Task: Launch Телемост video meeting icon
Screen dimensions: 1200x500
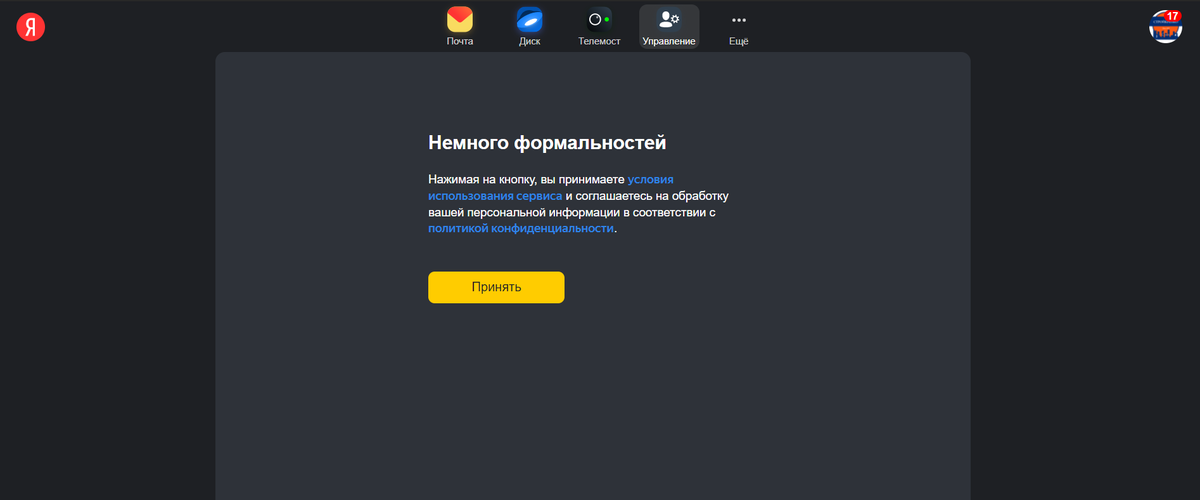Action: (x=599, y=27)
